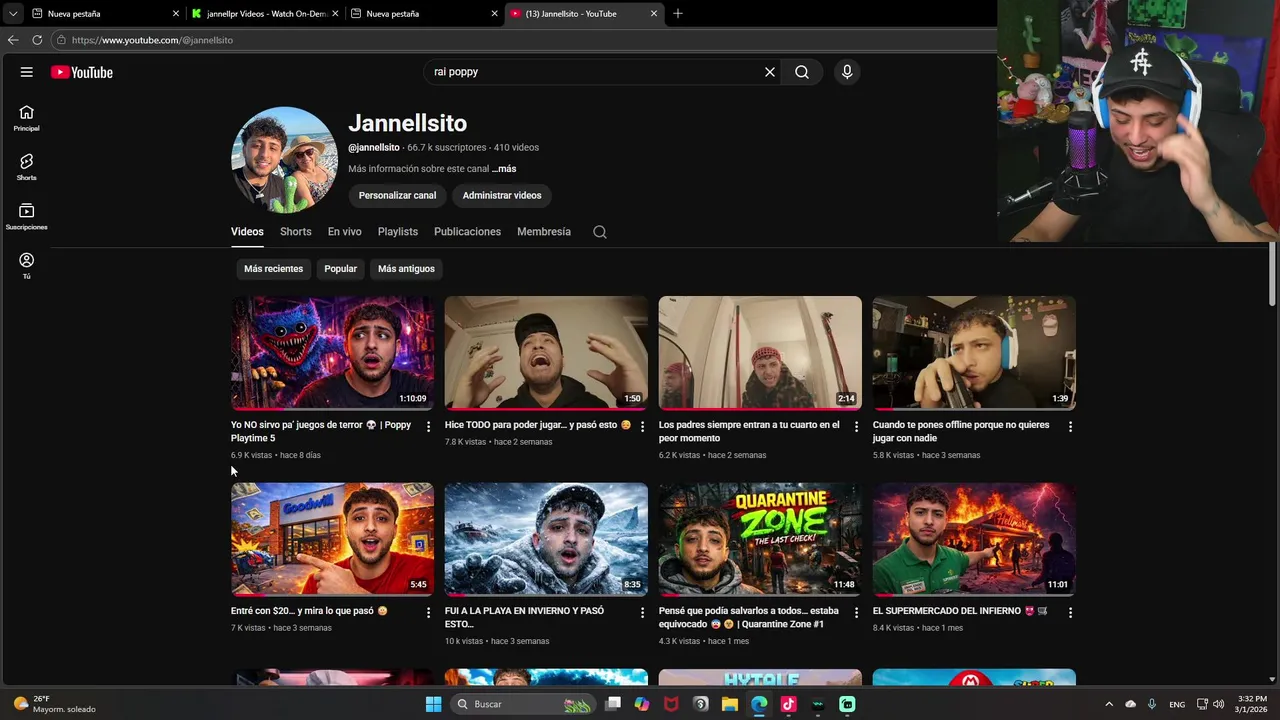The width and height of the screenshot is (1280, 720).
Task: Switch to the Videos tab
Action: pos(247,232)
